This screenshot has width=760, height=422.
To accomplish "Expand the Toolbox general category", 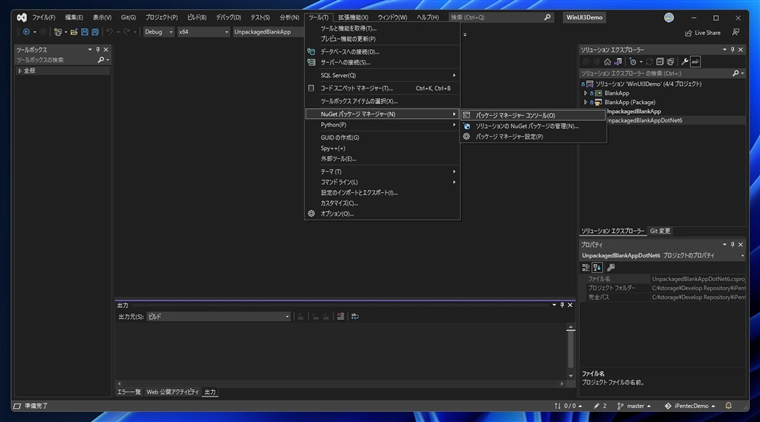I will click(x=20, y=71).
